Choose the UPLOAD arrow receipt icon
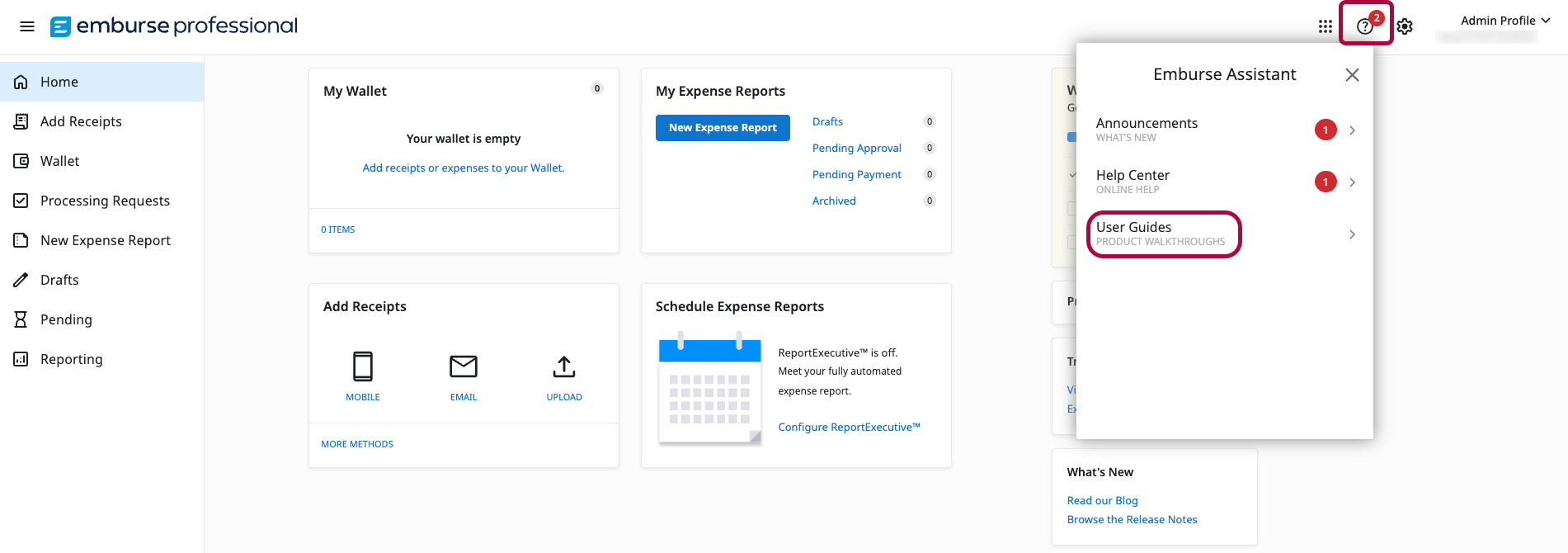The image size is (1568, 553). [x=564, y=366]
